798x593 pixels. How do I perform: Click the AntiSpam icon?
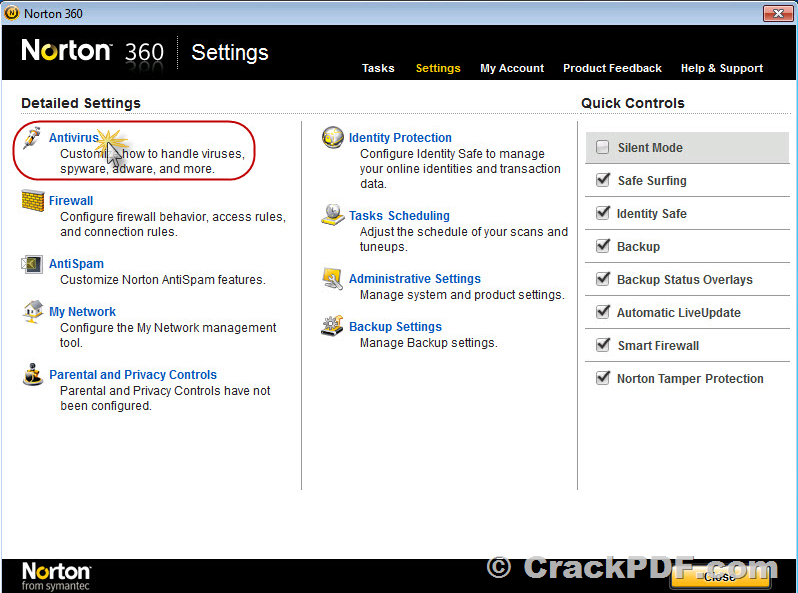(x=32, y=264)
